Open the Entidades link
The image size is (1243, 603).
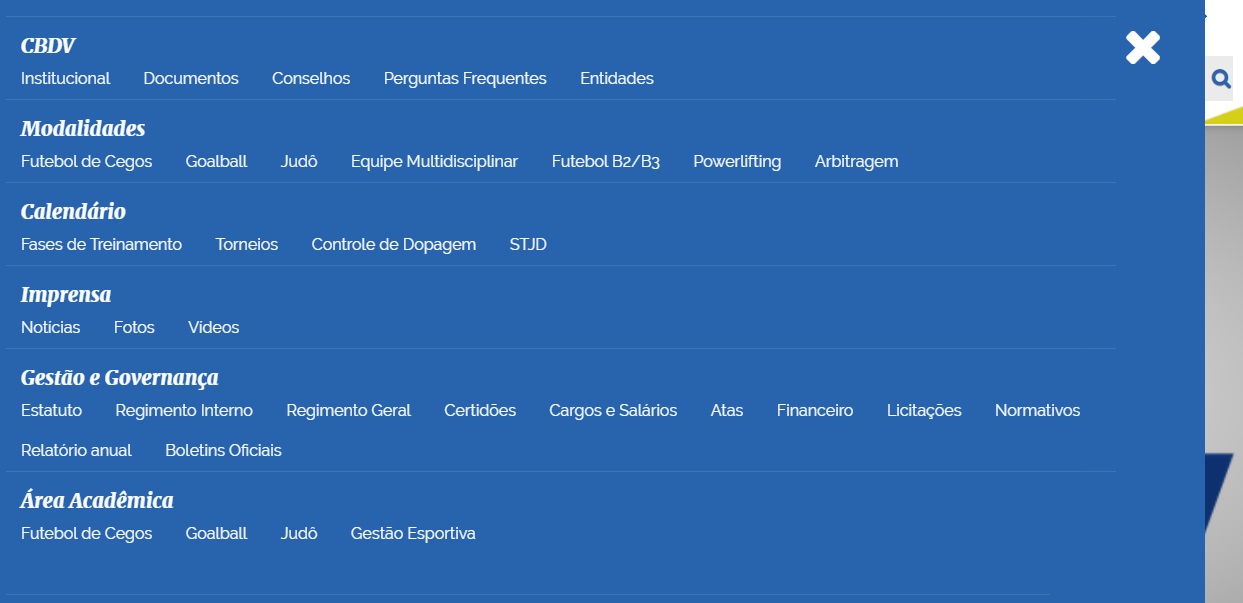coord(617,78)
